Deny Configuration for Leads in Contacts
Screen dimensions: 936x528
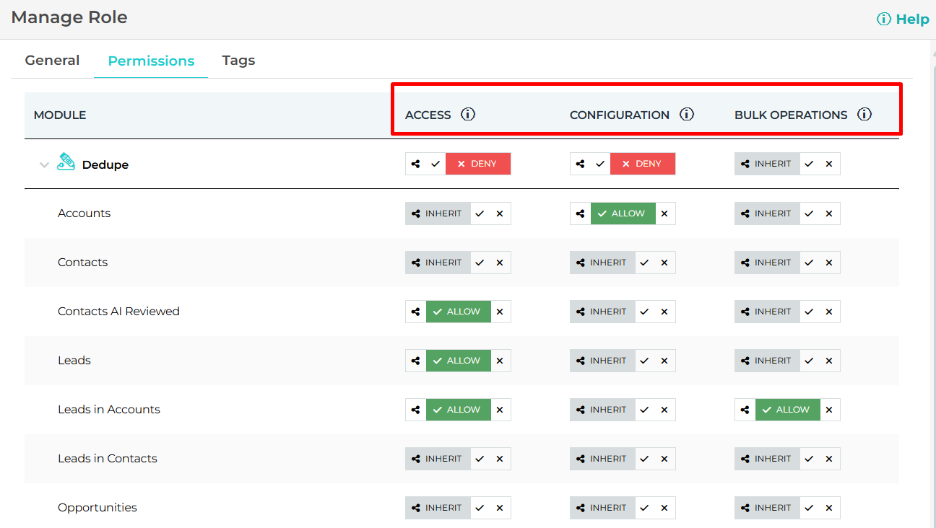pyautogui.click(x=665, y=458)
